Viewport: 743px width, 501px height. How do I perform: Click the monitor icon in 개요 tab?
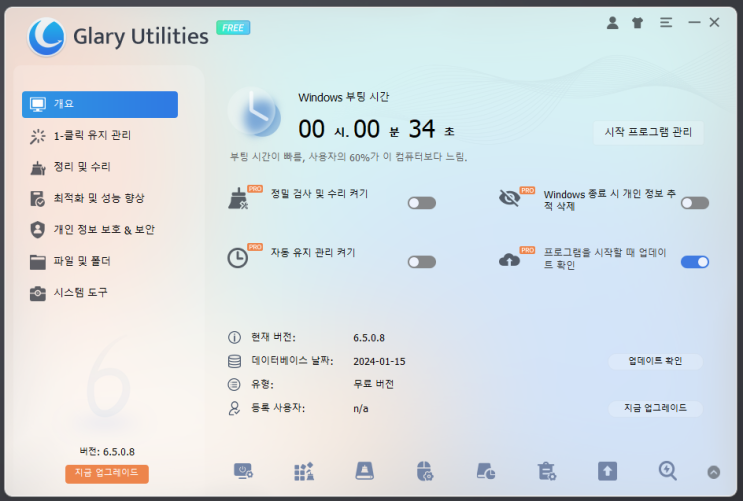pos(38,104)
